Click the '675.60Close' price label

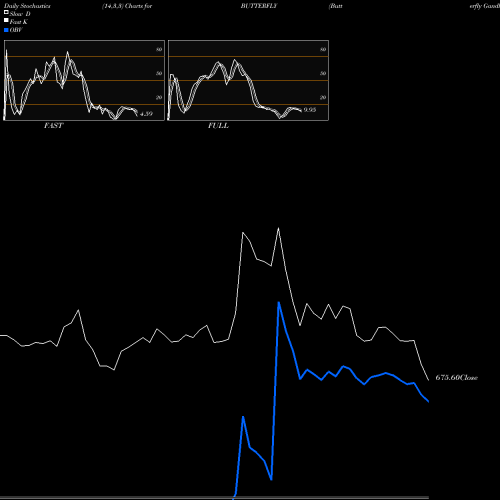[x=457, y=378]
